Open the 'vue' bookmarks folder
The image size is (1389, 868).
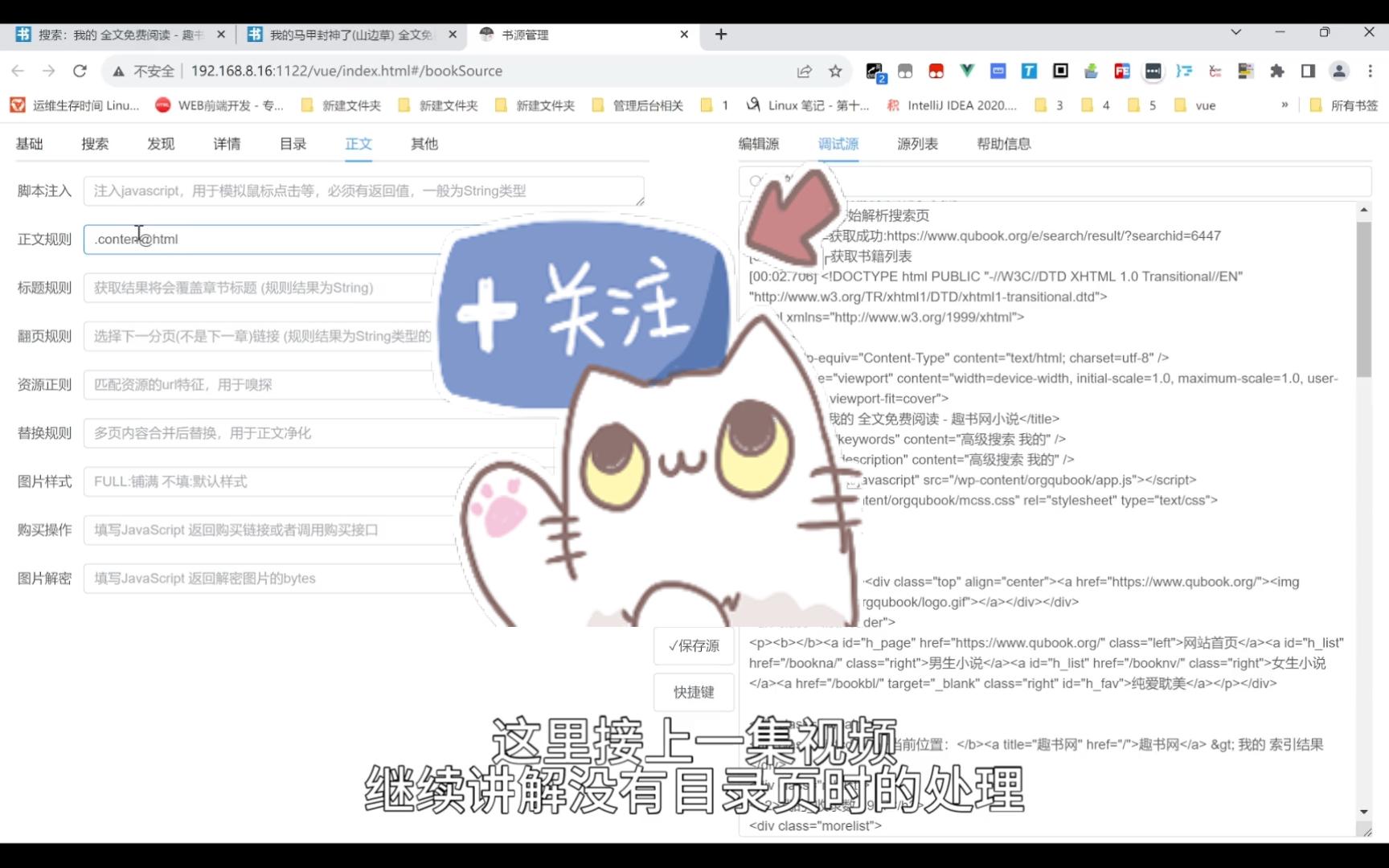point(1195,105)
